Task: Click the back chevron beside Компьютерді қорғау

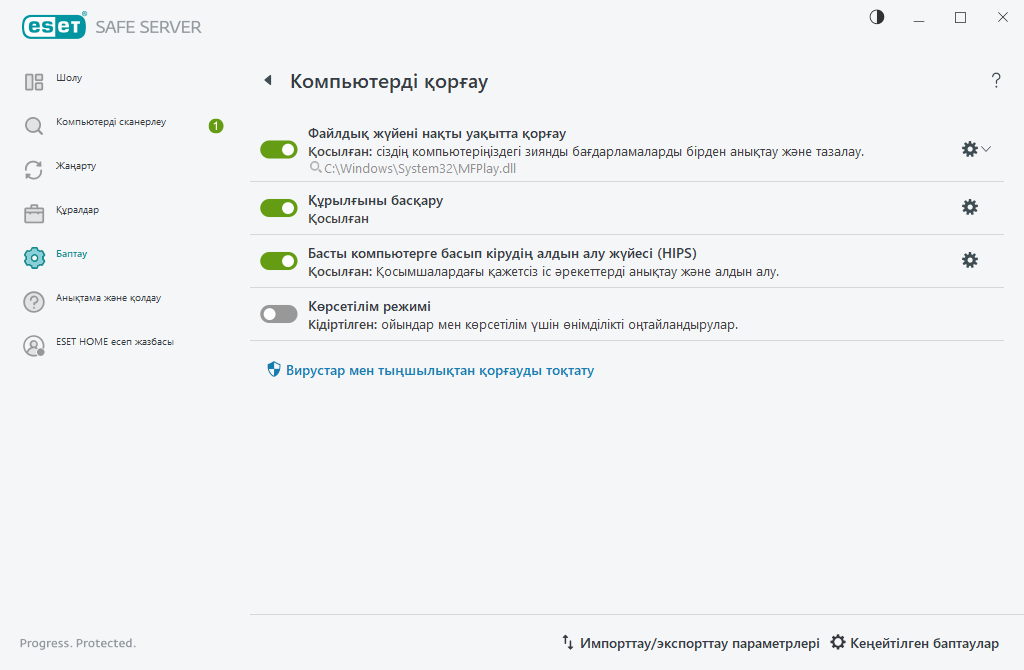Action: pyautogui.click(x=267, y=81)
